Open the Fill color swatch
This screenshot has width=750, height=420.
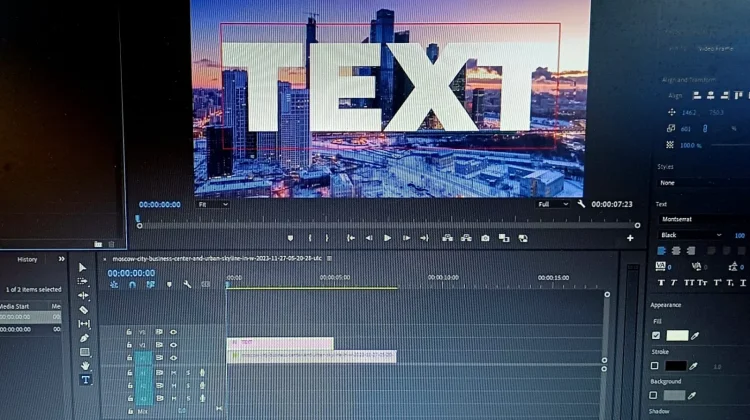tap(677, 336)
